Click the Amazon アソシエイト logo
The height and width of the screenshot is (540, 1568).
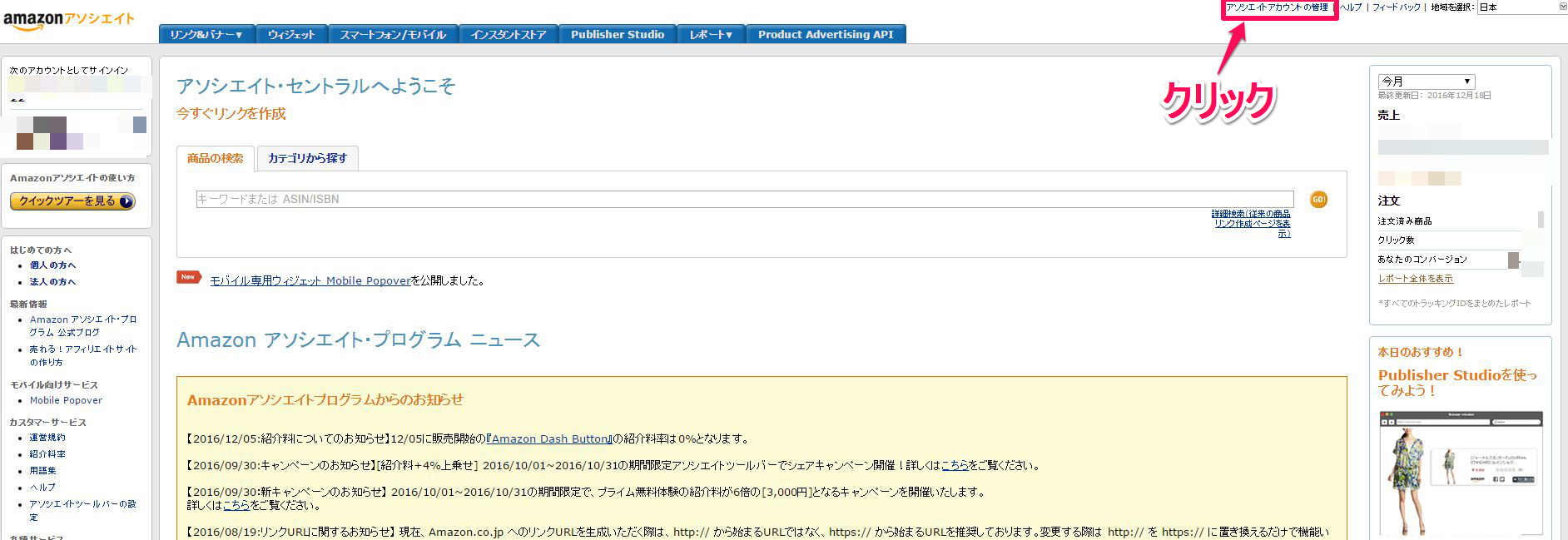[69, 20]
